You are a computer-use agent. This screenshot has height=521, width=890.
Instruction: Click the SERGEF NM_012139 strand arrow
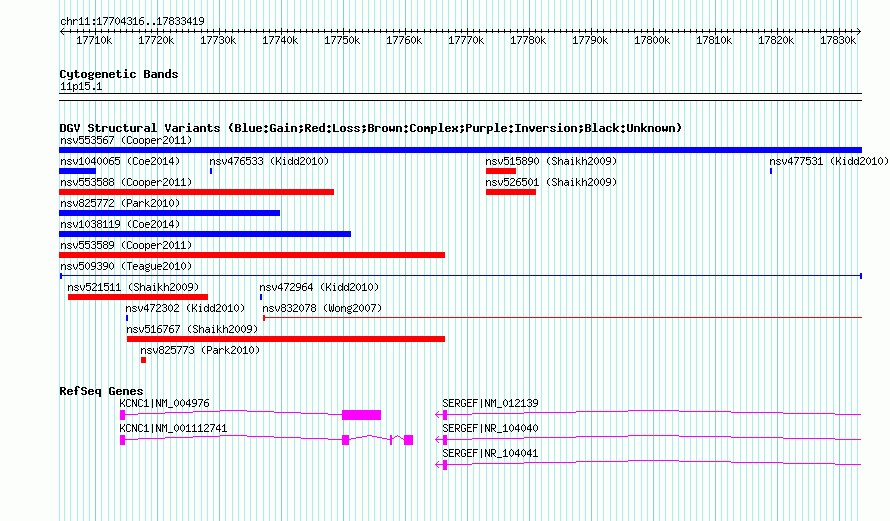(x=438, y=415)
